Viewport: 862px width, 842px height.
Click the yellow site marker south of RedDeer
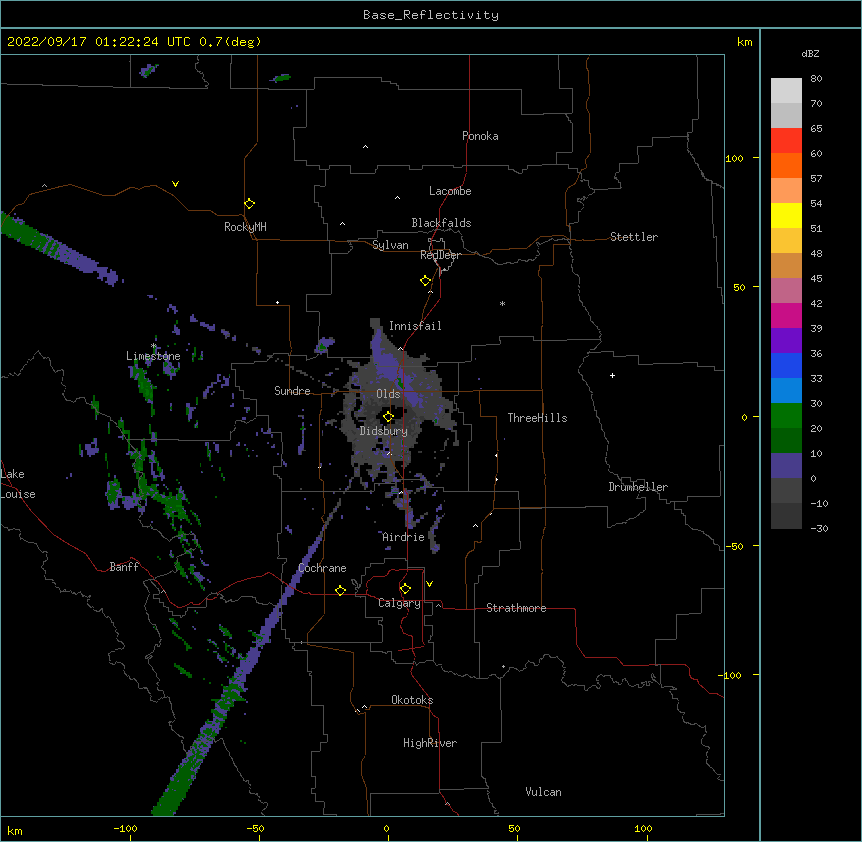tap(425, 281)
